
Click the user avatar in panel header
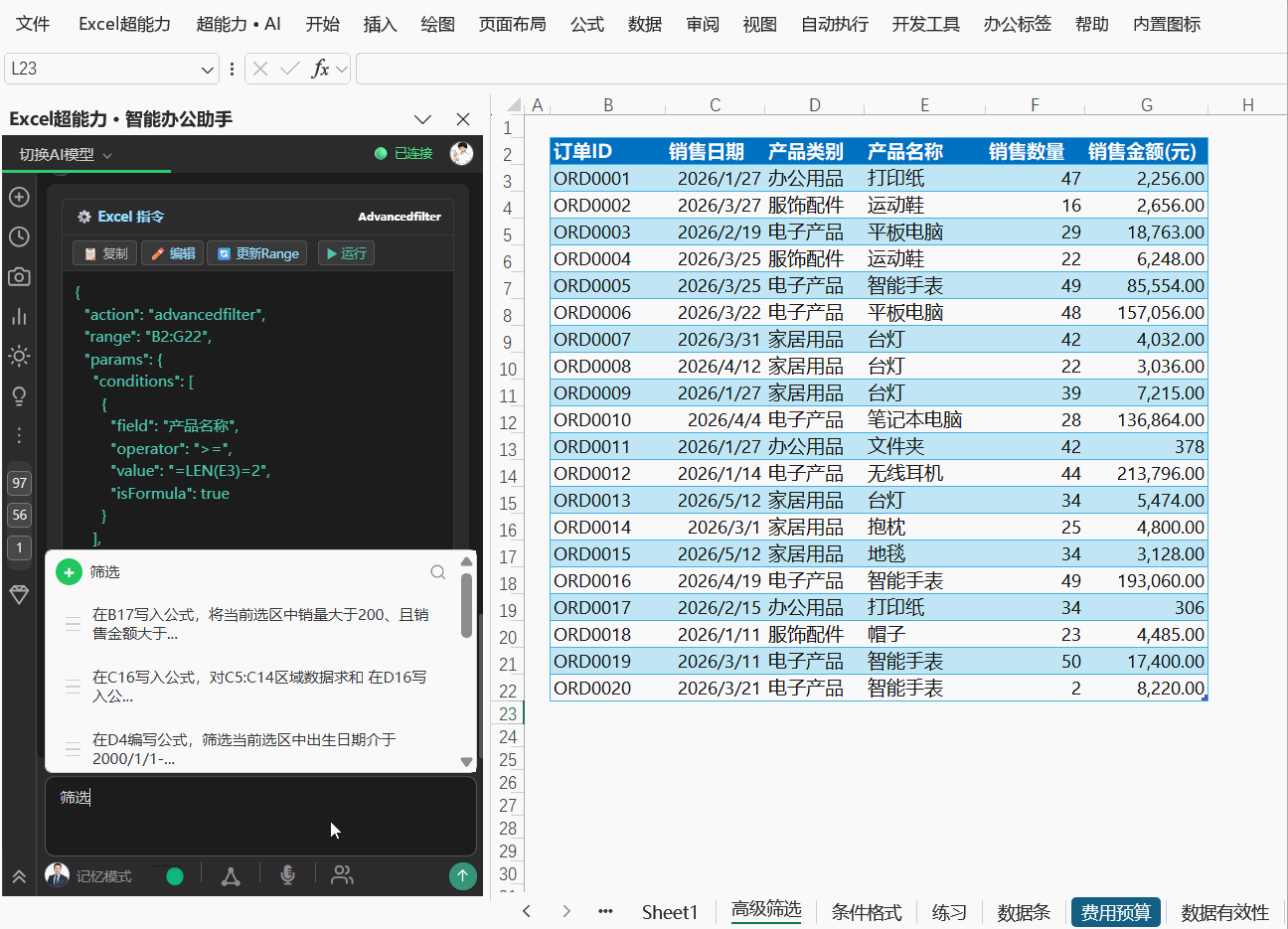[461, 153]
